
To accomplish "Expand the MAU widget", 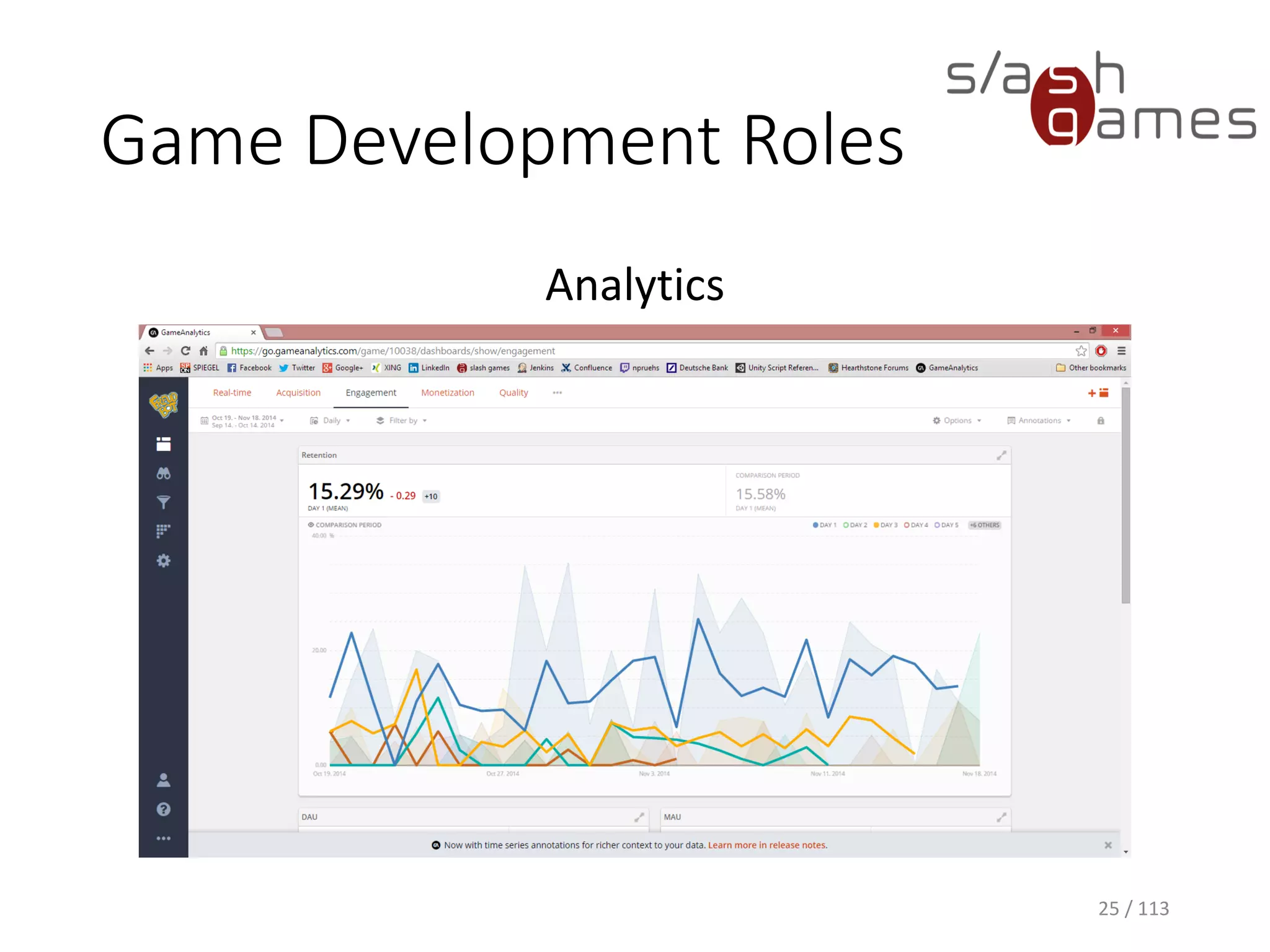I will (1001, 818).
